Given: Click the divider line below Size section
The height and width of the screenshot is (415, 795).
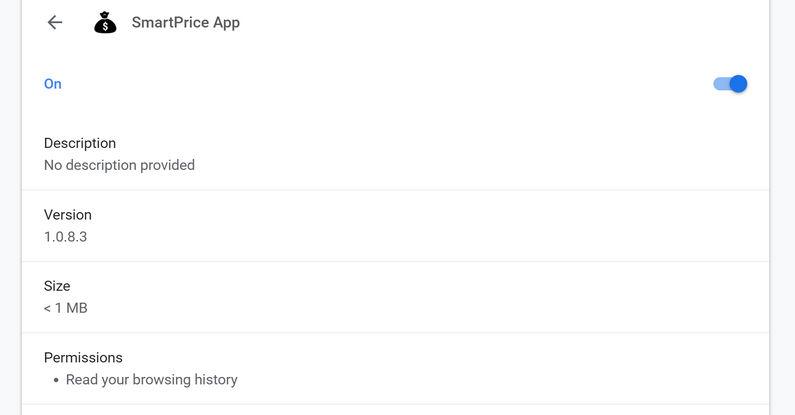Looking at the screenshot, I should (x=395, y=333).
